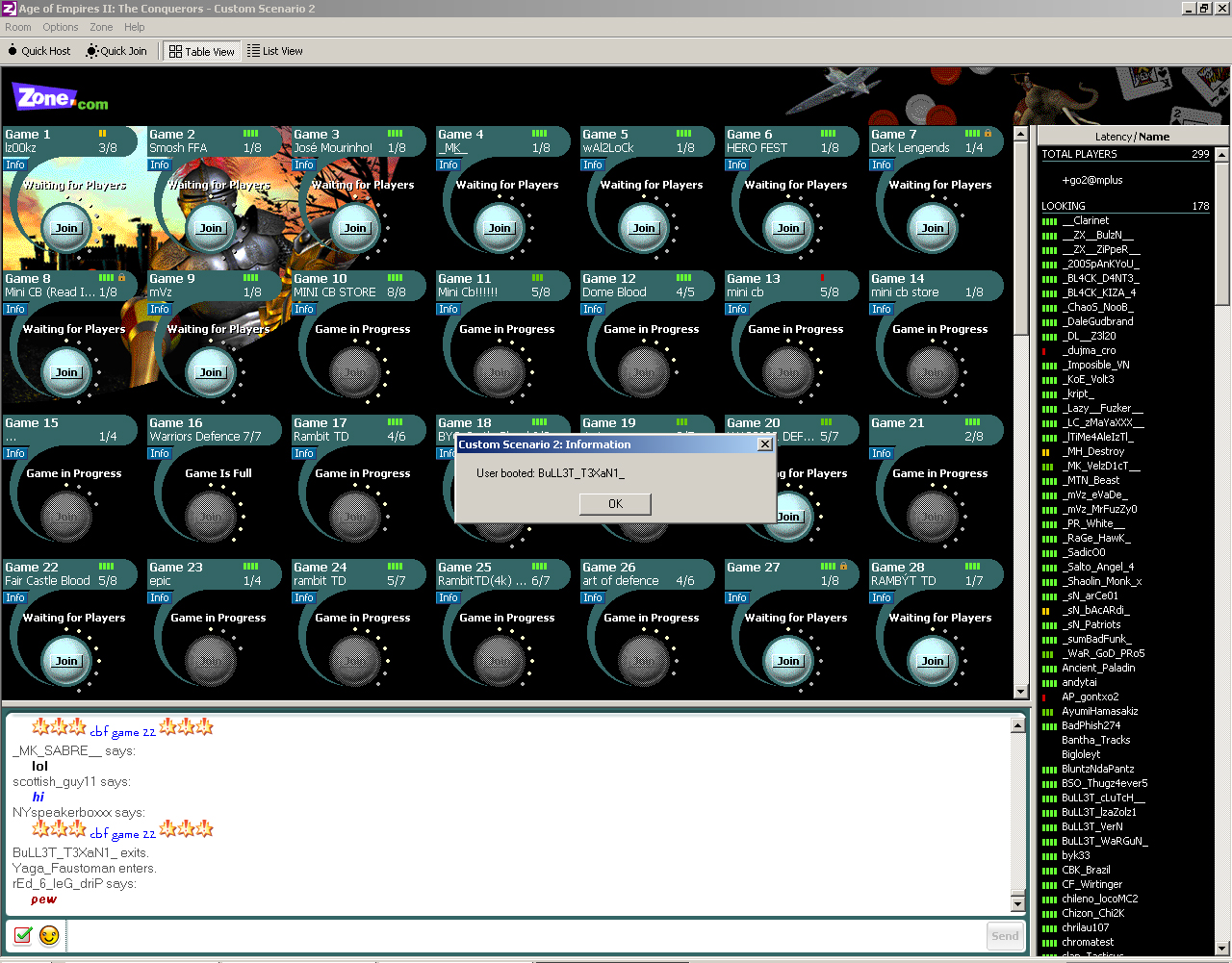Click the Quick Join toolbar button
The width and height of the screenshot is (1232, 963).
click(116, 51)
